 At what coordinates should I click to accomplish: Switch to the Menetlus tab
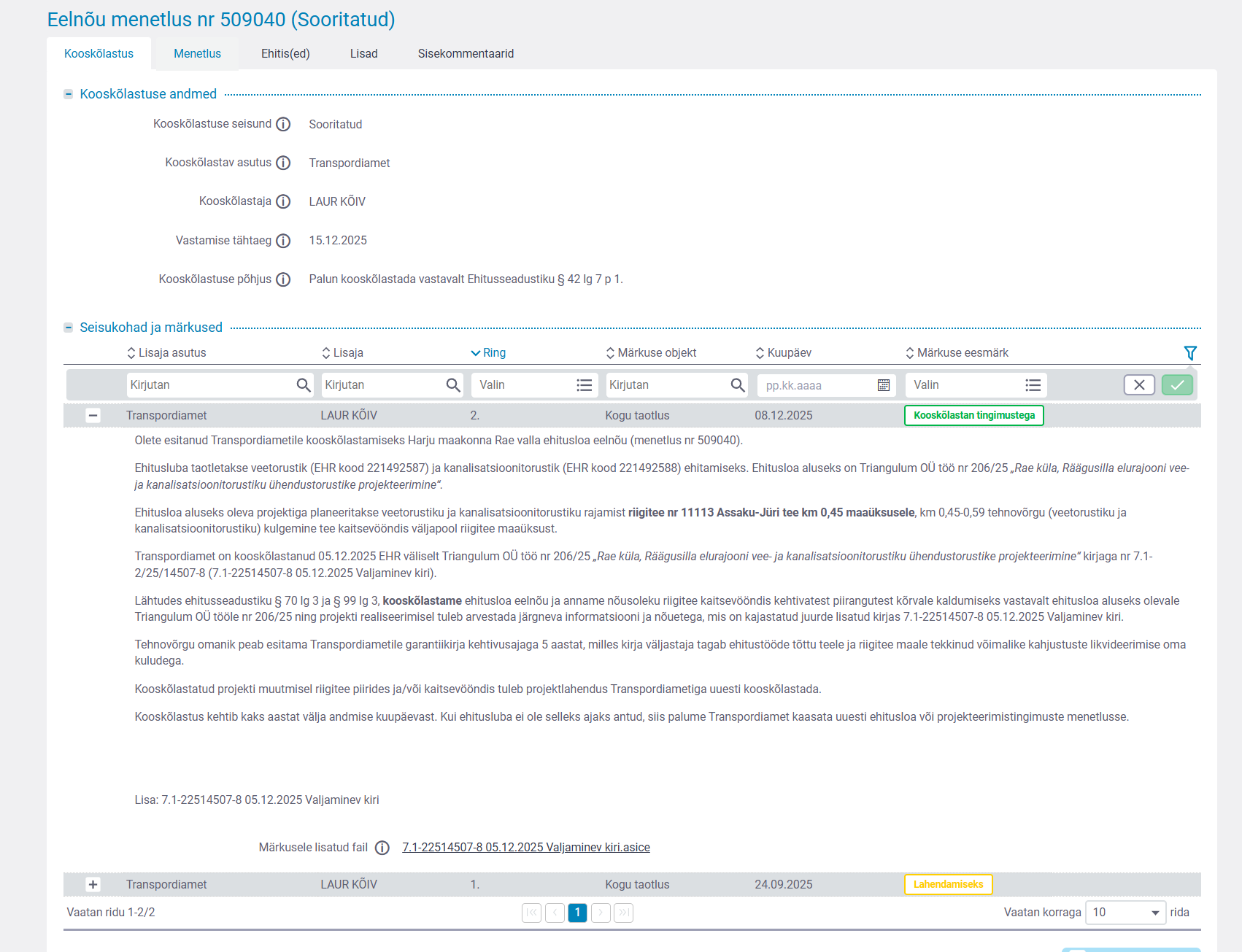[x=197, y=54]
